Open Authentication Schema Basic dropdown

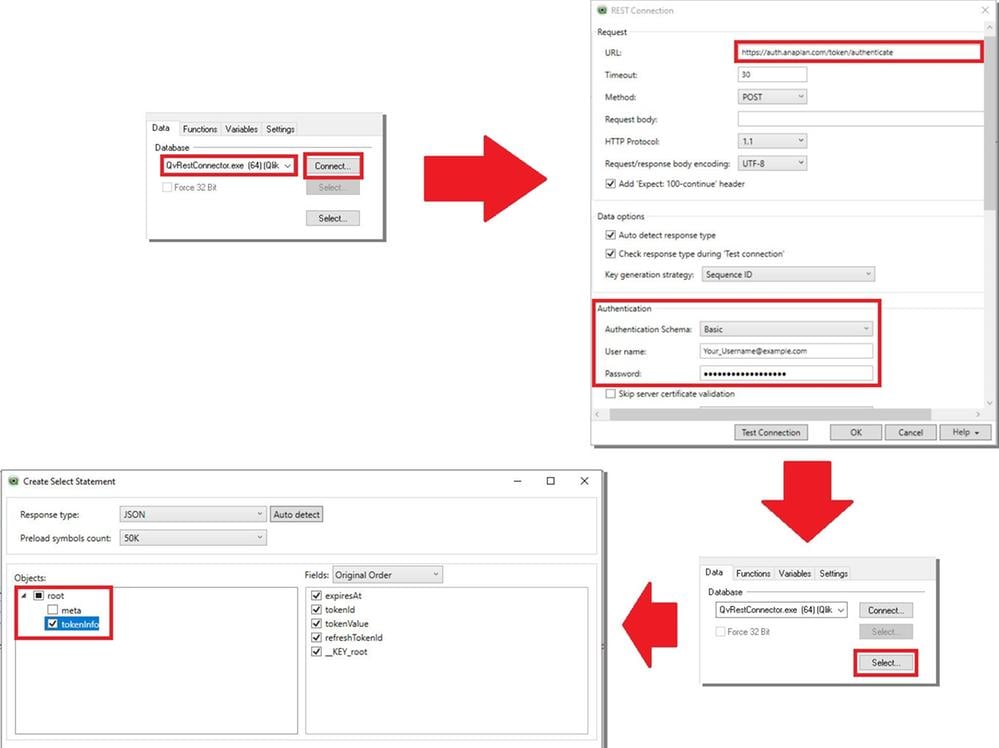tap(786, 329)
